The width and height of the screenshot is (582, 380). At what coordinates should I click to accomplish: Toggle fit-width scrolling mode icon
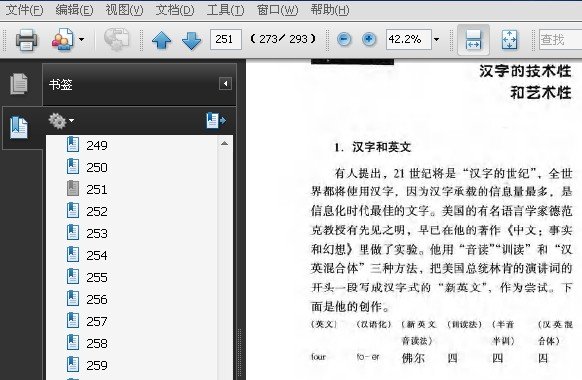(x=473, y=40)
